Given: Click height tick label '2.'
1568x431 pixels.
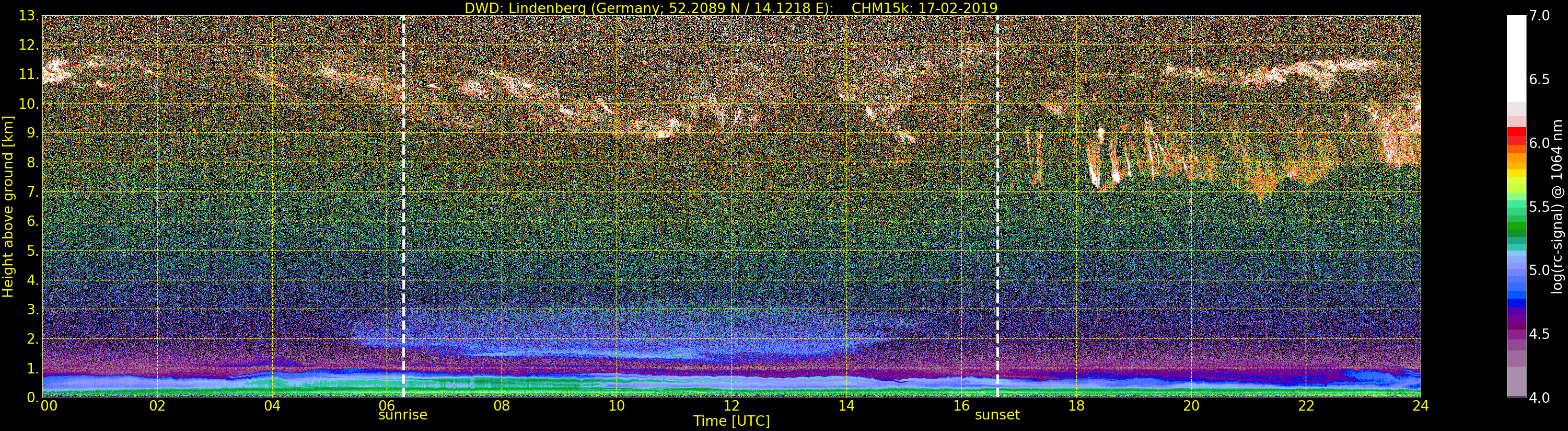Looking at the screenshot, I should [x=33, y=338].
